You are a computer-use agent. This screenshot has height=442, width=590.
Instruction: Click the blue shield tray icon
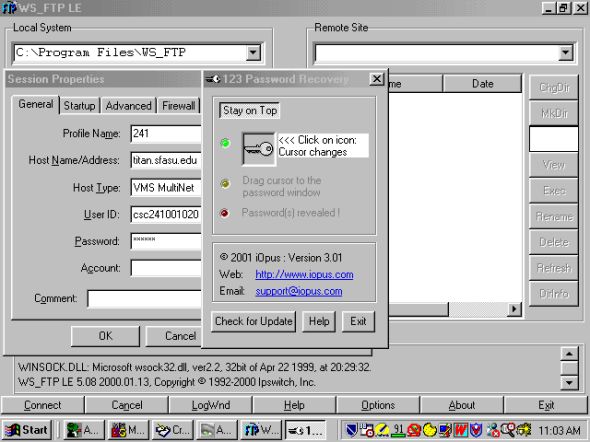pyautogui.click(x=351, y=430)
